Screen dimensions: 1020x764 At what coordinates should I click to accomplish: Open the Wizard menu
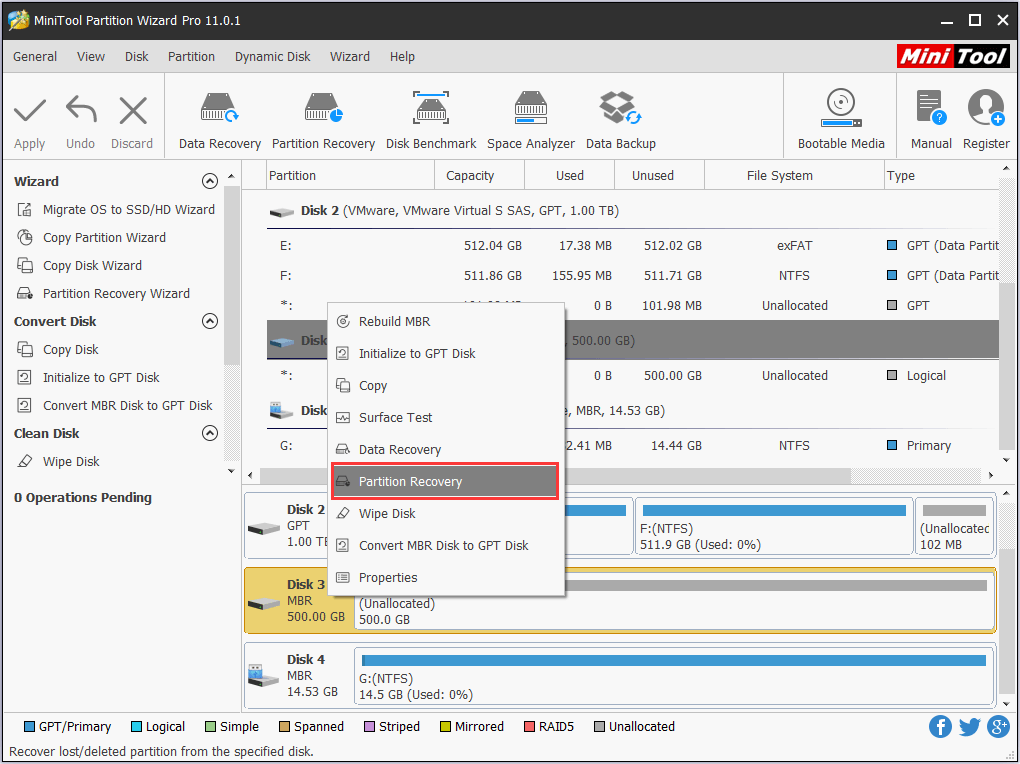tap(350, 57)
